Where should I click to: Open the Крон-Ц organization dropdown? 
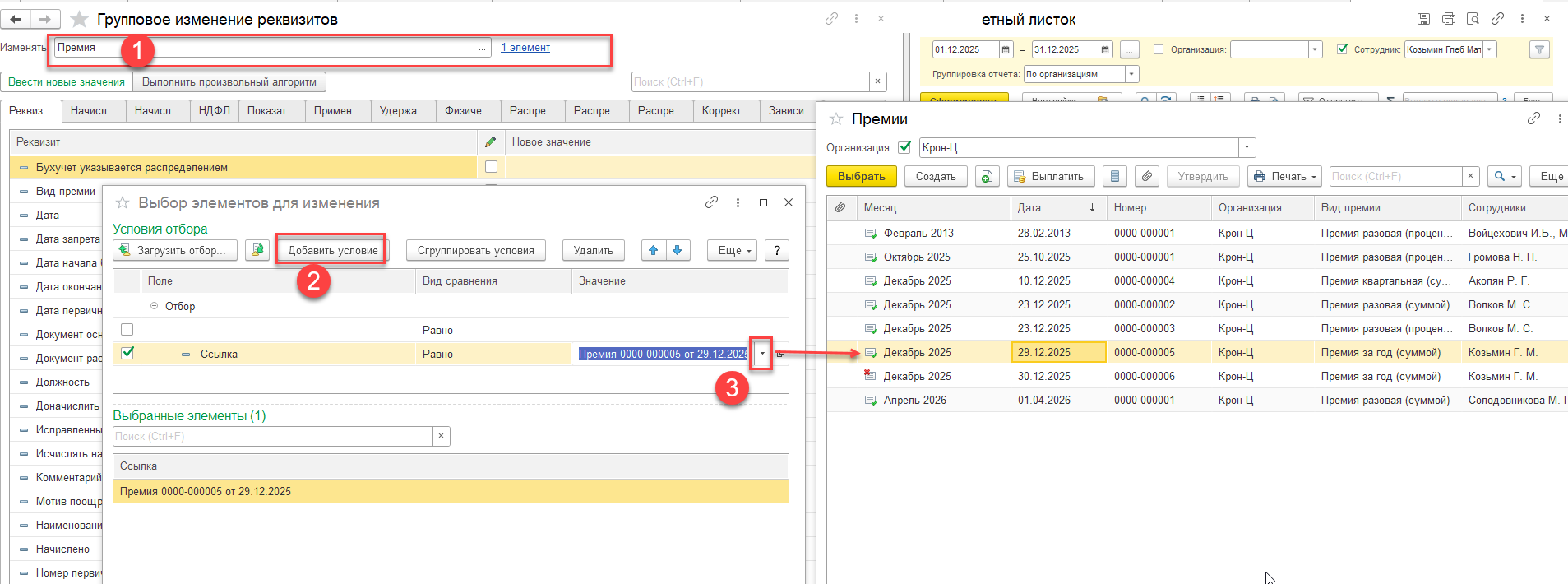(x=1247, y=147)
